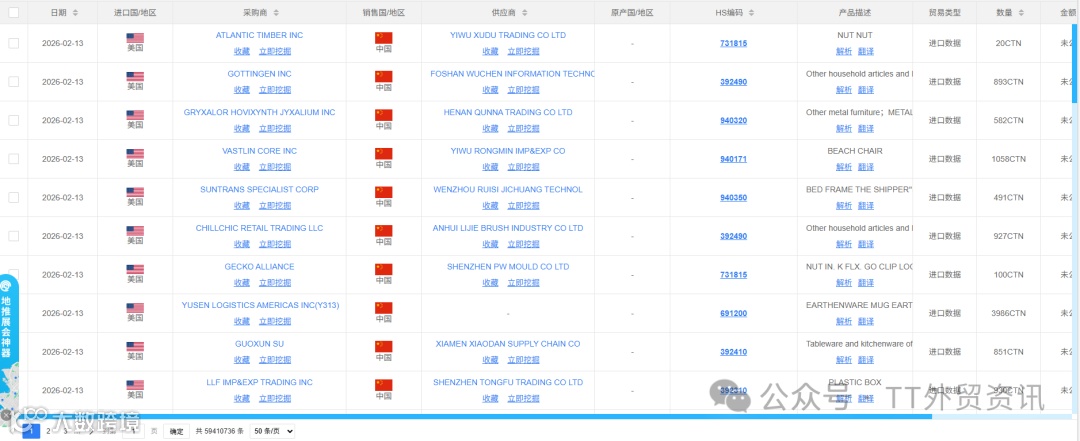The image size is (1080, 441).
Task: Open buyer YUSEN LOGISTICS AMERICAS INC(Y313)
Action: [260, 305]
